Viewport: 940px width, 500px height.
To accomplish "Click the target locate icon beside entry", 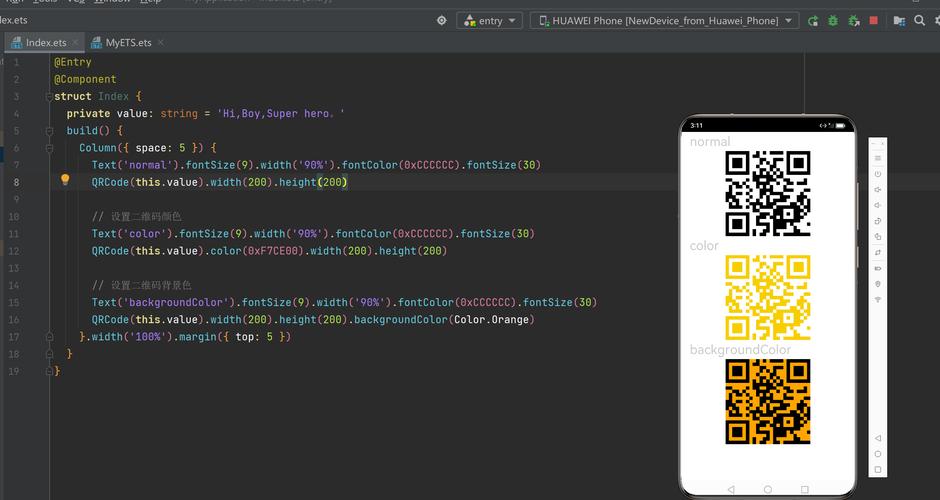I will coord(441,20).
